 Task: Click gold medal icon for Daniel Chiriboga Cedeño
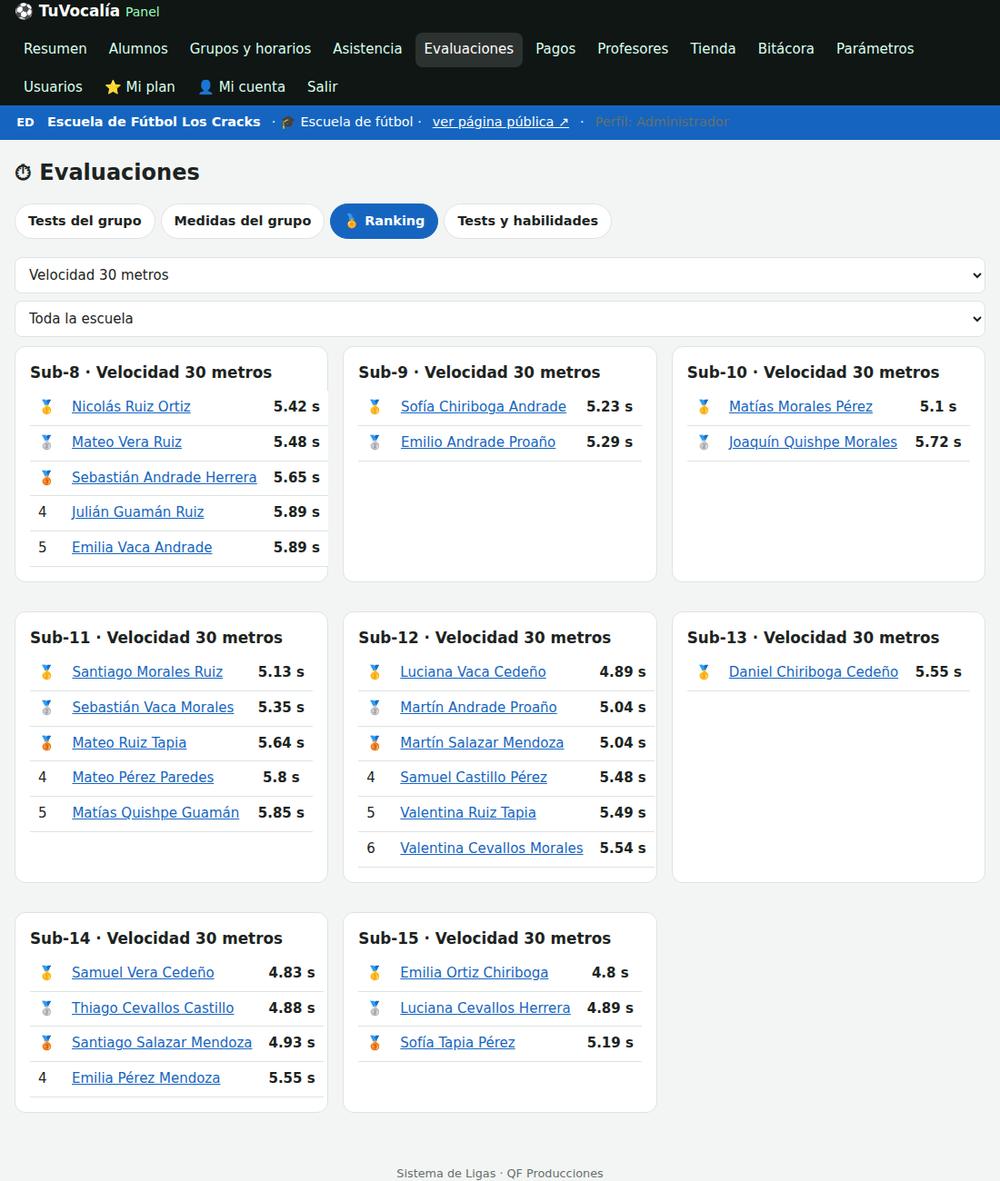click(x=704, y=672)
